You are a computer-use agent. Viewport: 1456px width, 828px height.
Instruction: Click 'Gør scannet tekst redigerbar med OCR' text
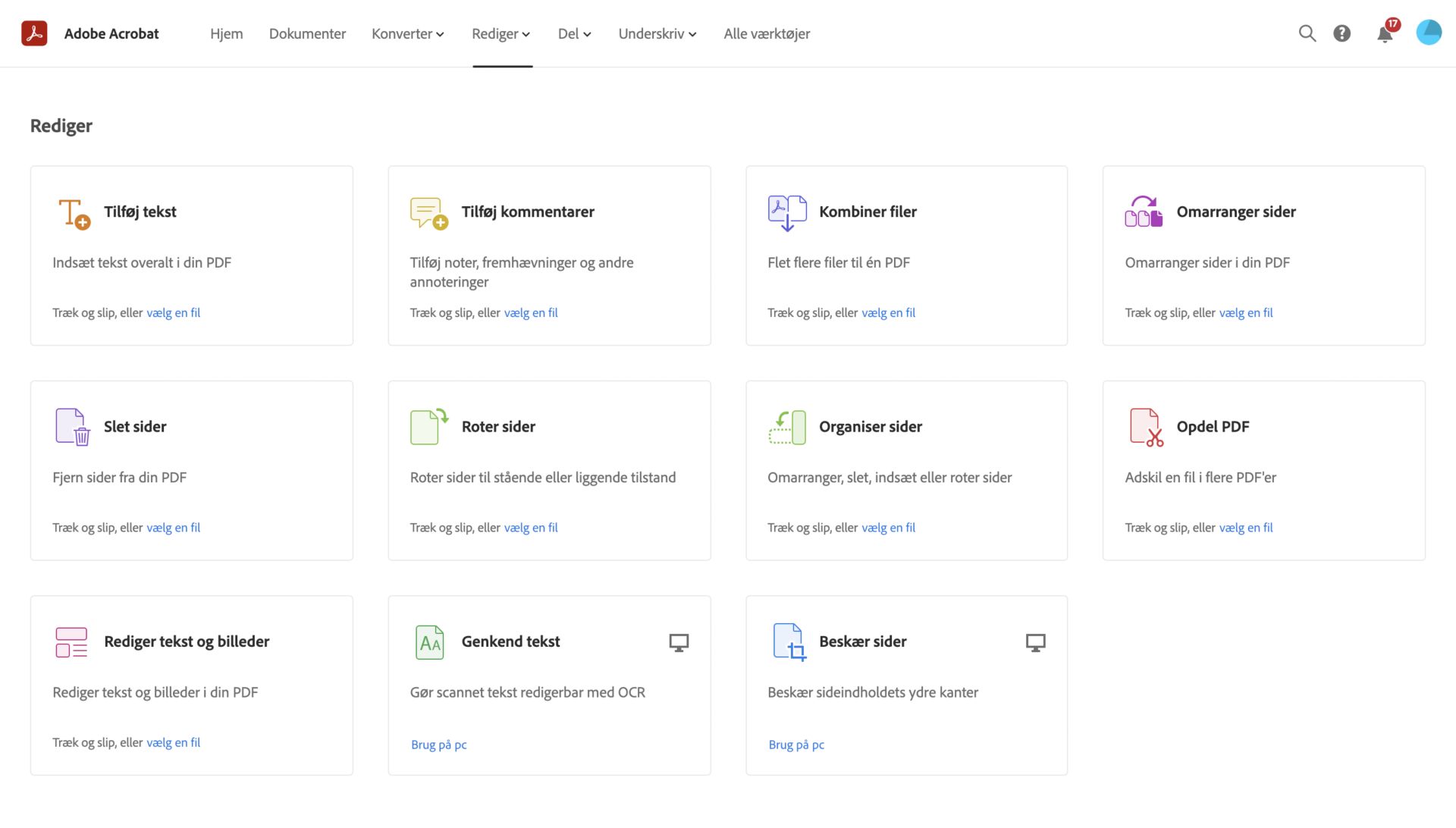pos(528,692)
